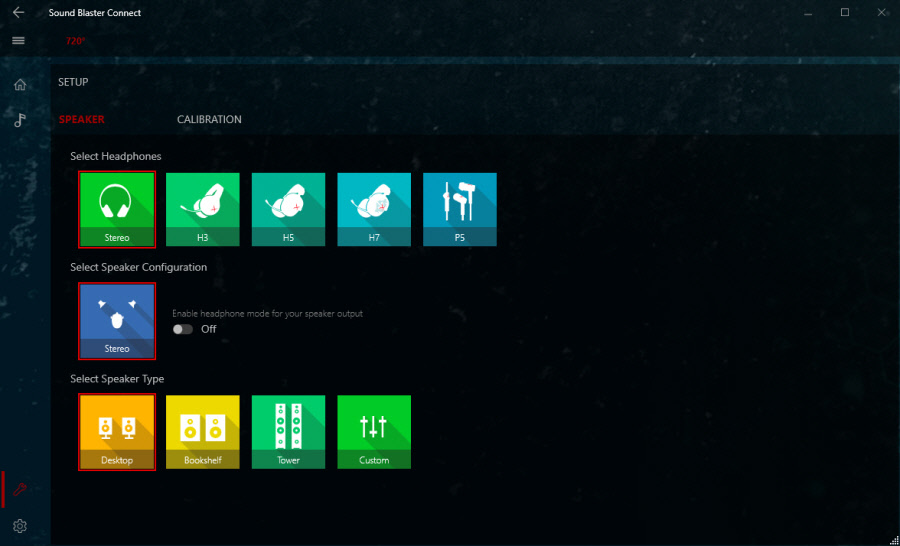The image size is (900, 546).
Task: Pick the Tower speaker type
Action: point(288,431)
